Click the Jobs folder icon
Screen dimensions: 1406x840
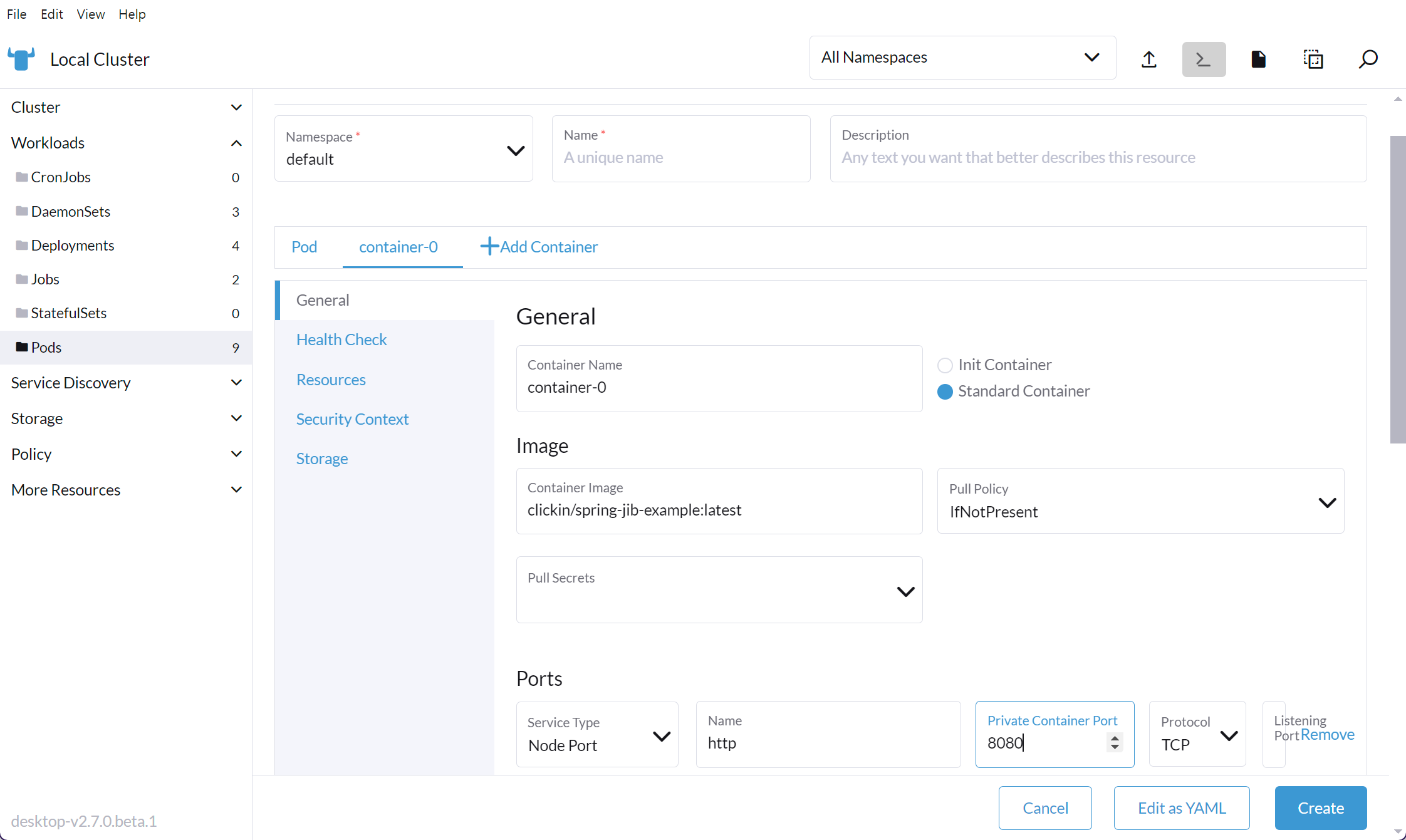point(22,279)
